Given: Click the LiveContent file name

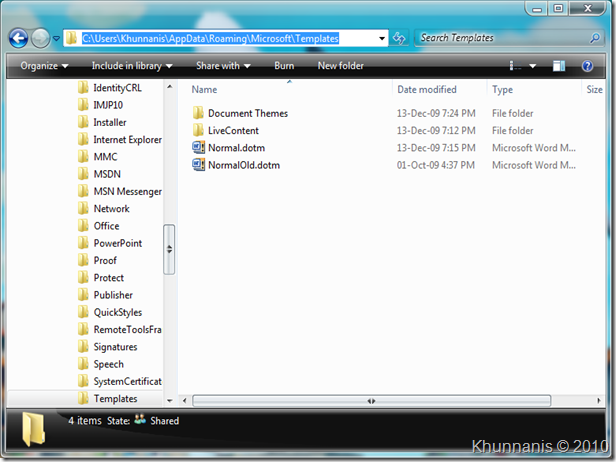Looking at the screenshot, I should 233,130.
